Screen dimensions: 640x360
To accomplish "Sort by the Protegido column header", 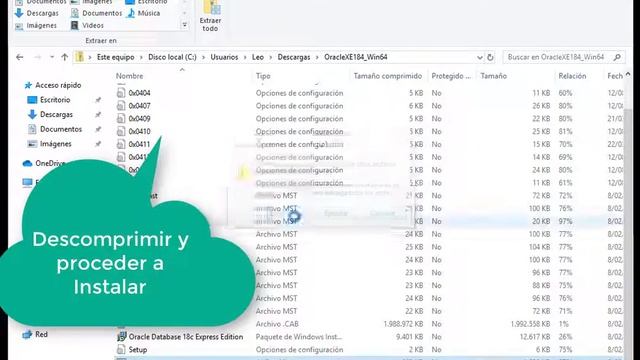I will 451,76.
